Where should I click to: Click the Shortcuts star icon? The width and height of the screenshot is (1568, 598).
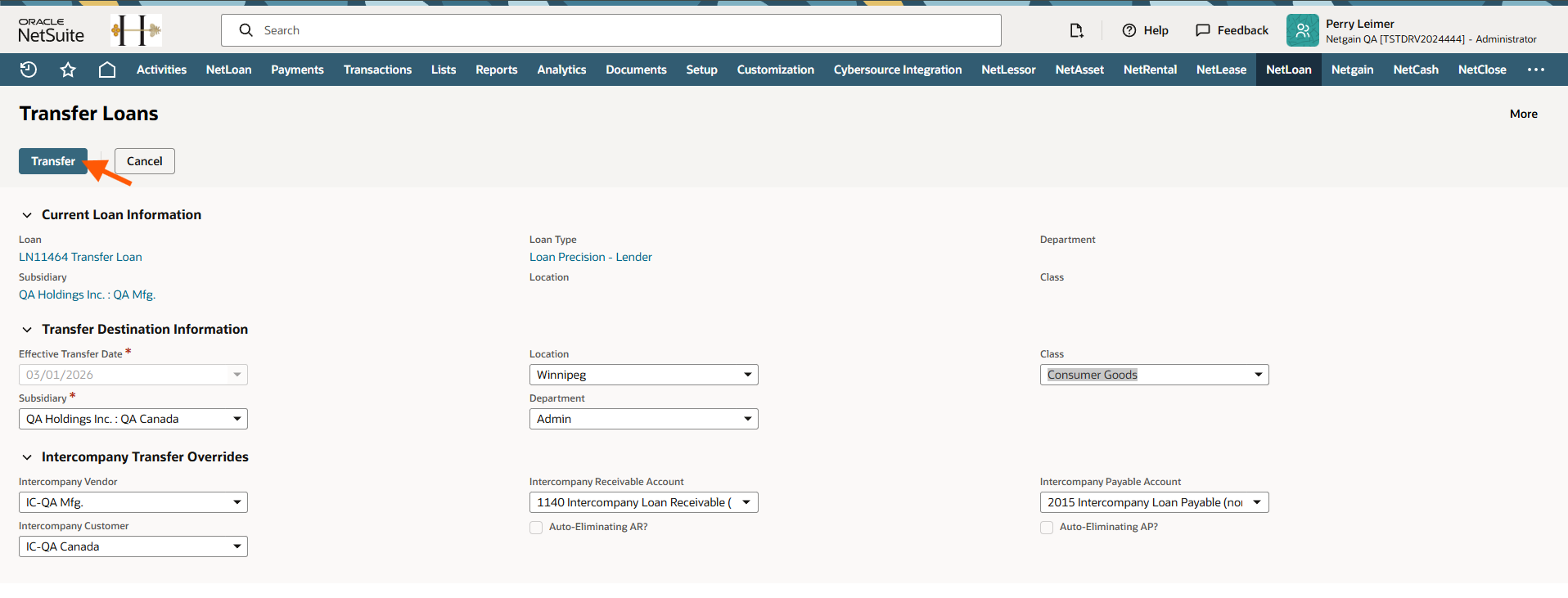click(68, 70)
